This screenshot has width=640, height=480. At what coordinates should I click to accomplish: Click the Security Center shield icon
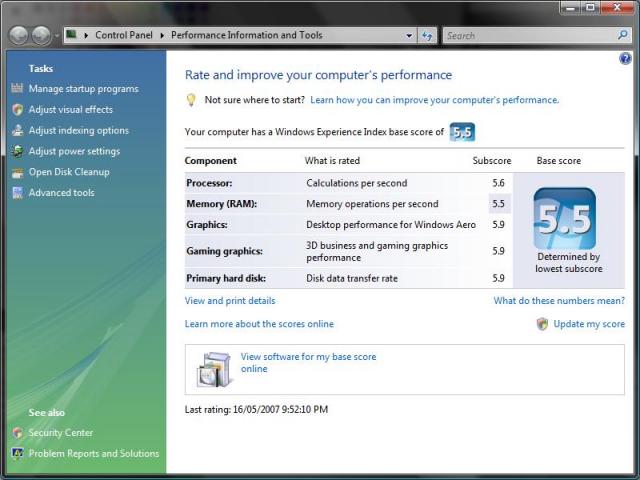point(17,433)
